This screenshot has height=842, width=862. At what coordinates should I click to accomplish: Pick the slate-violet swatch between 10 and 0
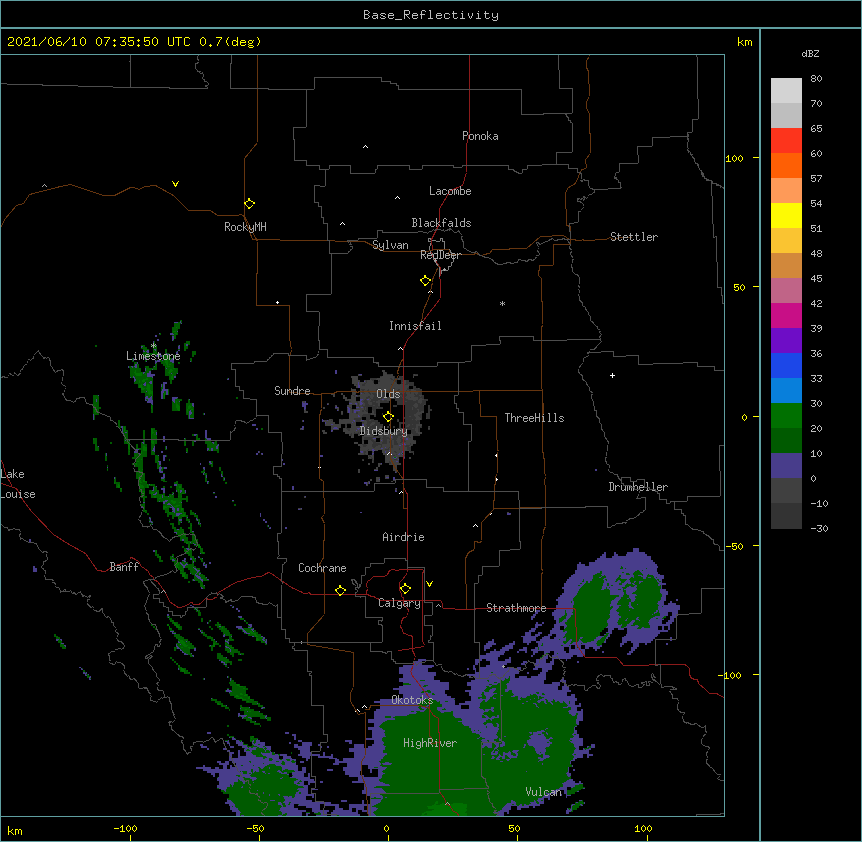[786, 466]
